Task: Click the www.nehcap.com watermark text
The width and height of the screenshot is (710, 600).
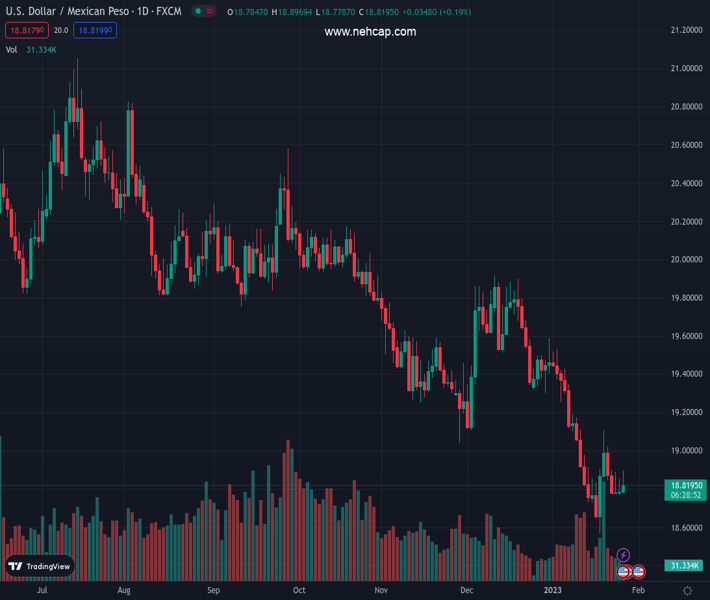Action: pos(370,32)
